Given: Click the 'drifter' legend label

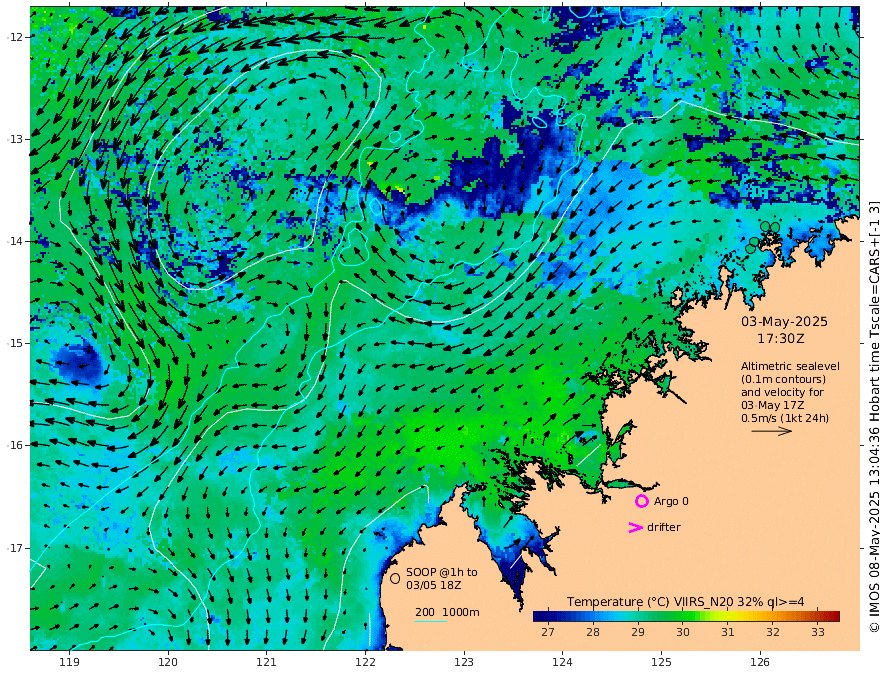Looking at the screenshot, I should [664, 527].
